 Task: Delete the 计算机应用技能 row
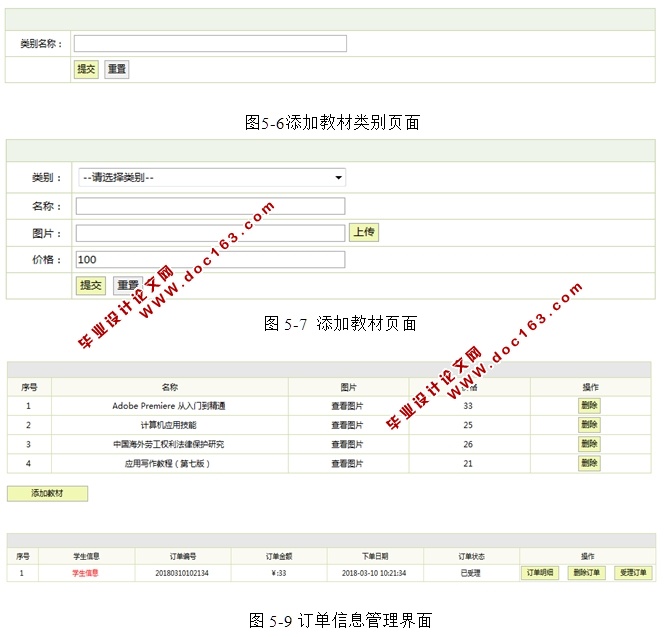(x=589, y=425)
